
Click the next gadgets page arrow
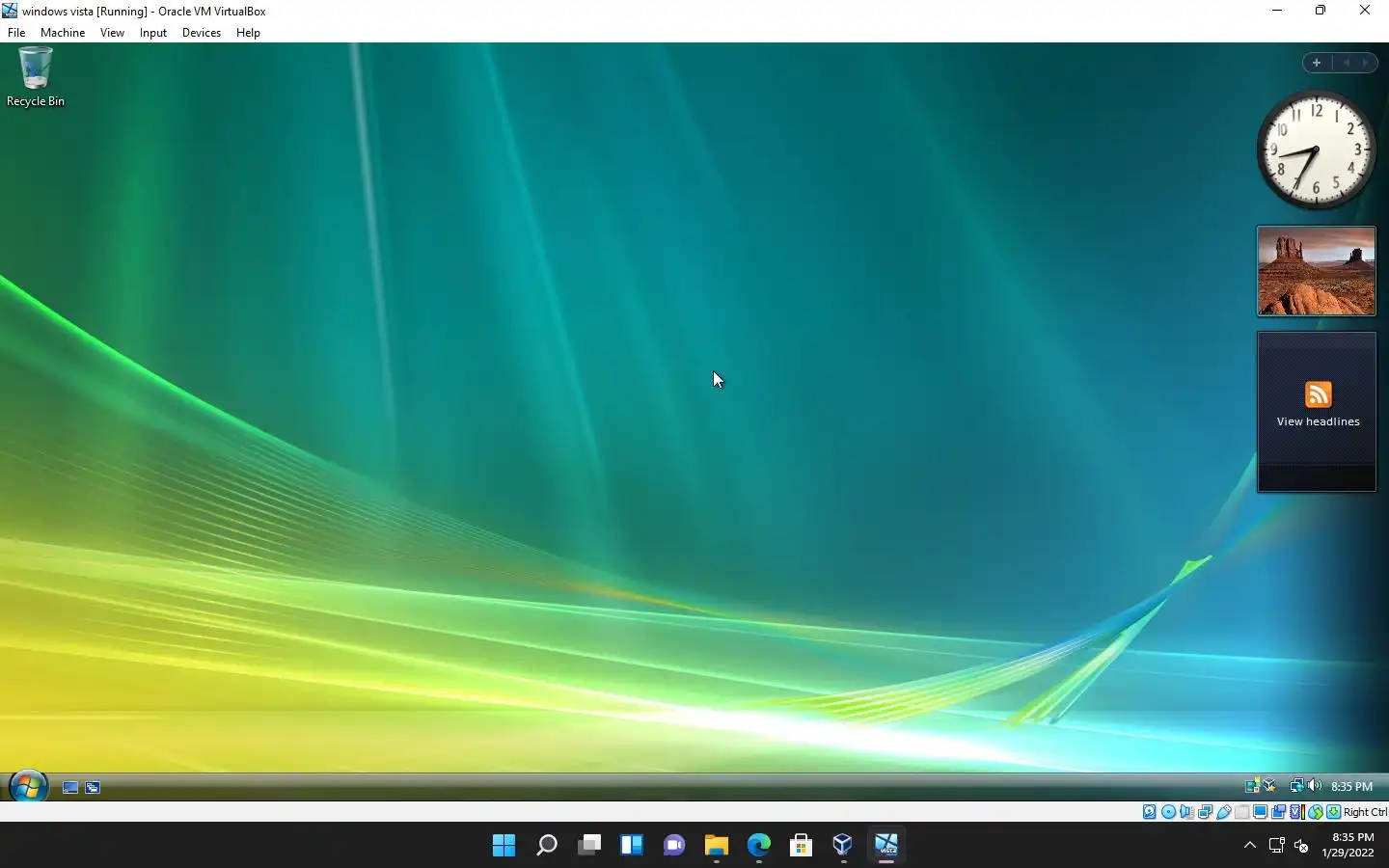coord(1365,63)
